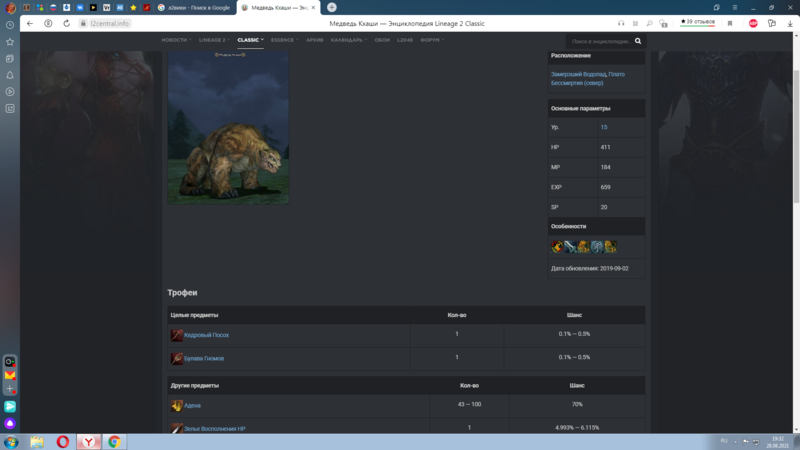
Task: Expand the CLASSIC dropdown menu
Action: 251,40
